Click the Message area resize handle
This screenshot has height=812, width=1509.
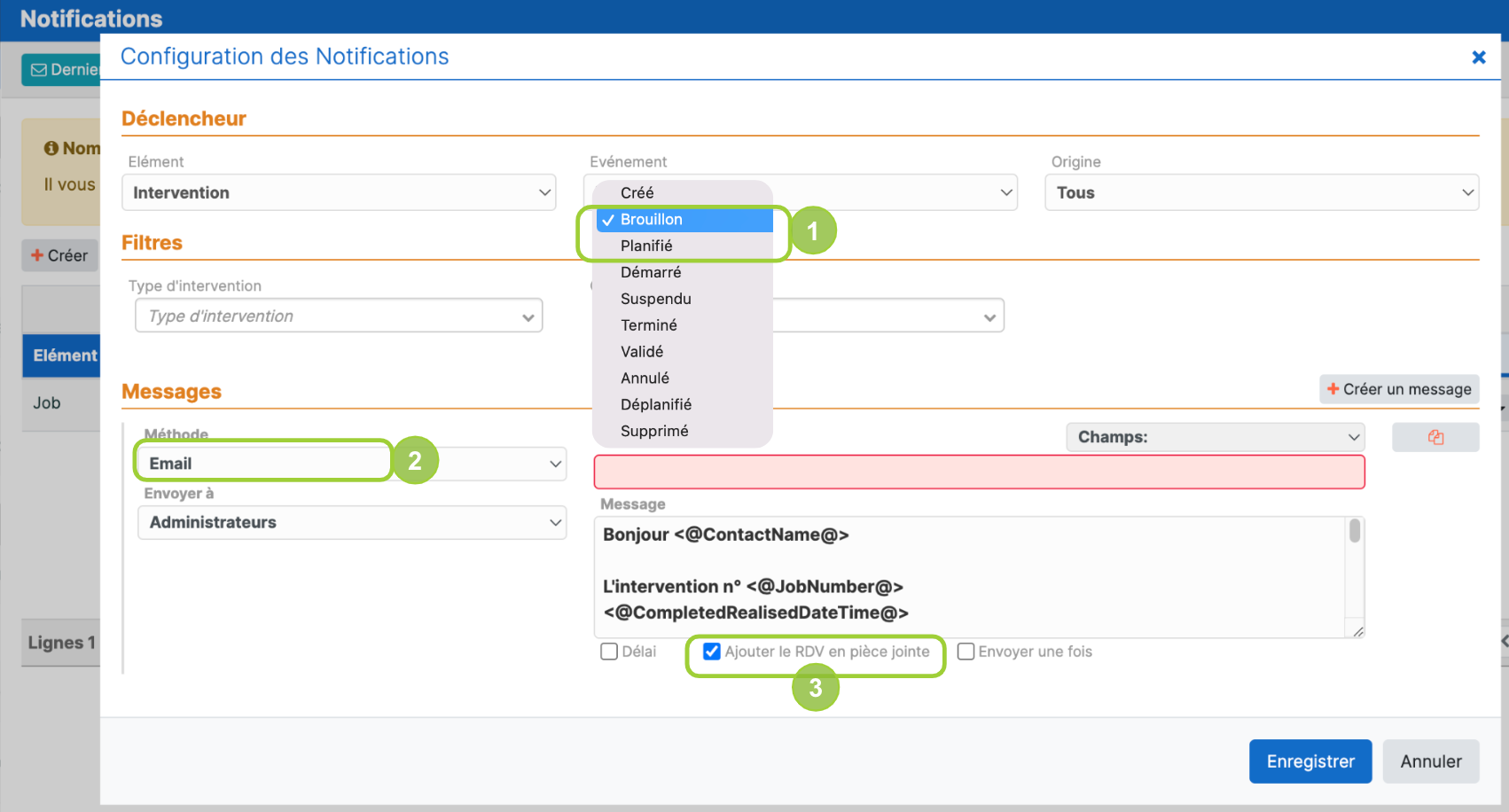pyautogui.click(x=1357, y=630)
